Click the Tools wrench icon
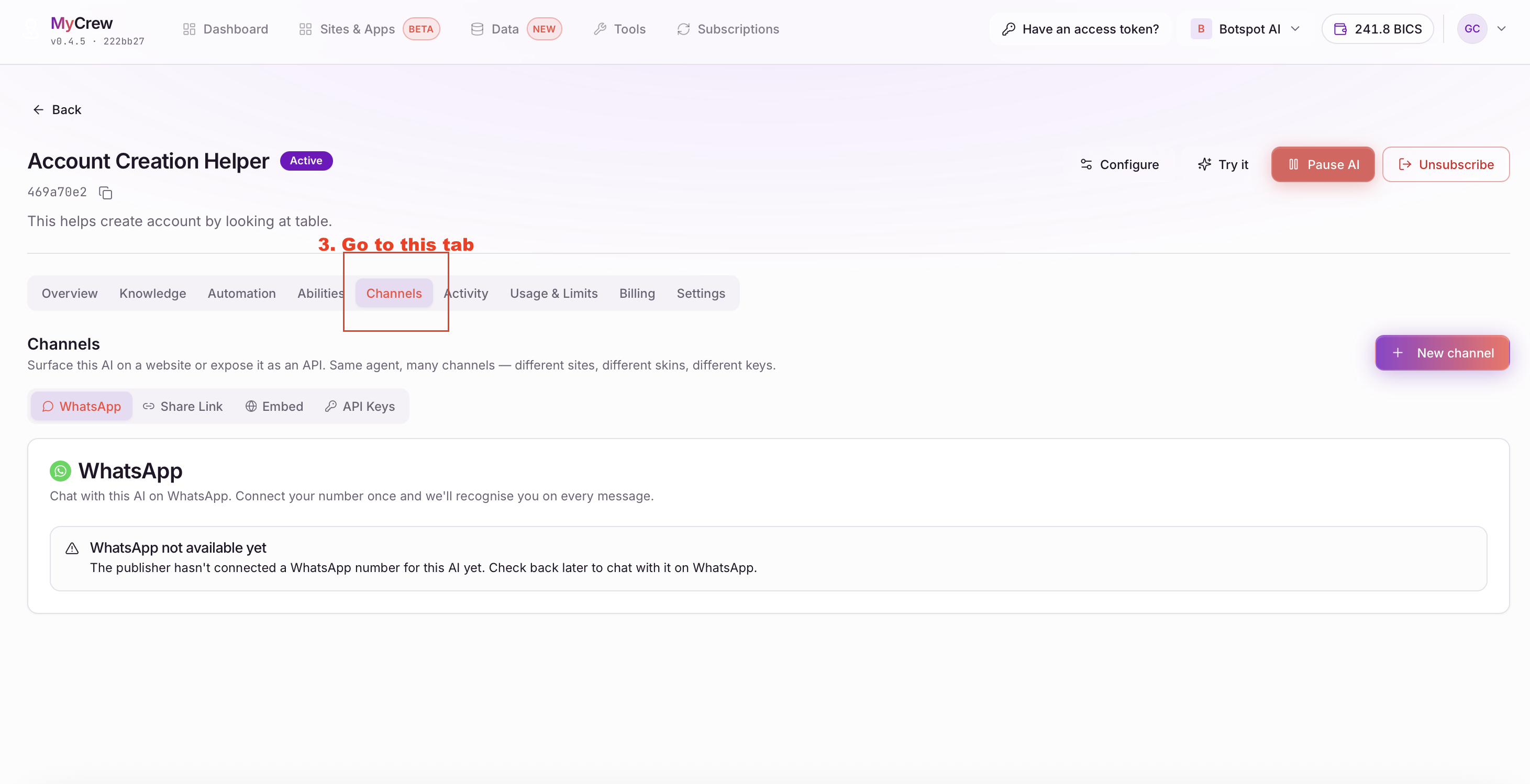The height and width of the screenshot is (784, 1530). point(600,29)
